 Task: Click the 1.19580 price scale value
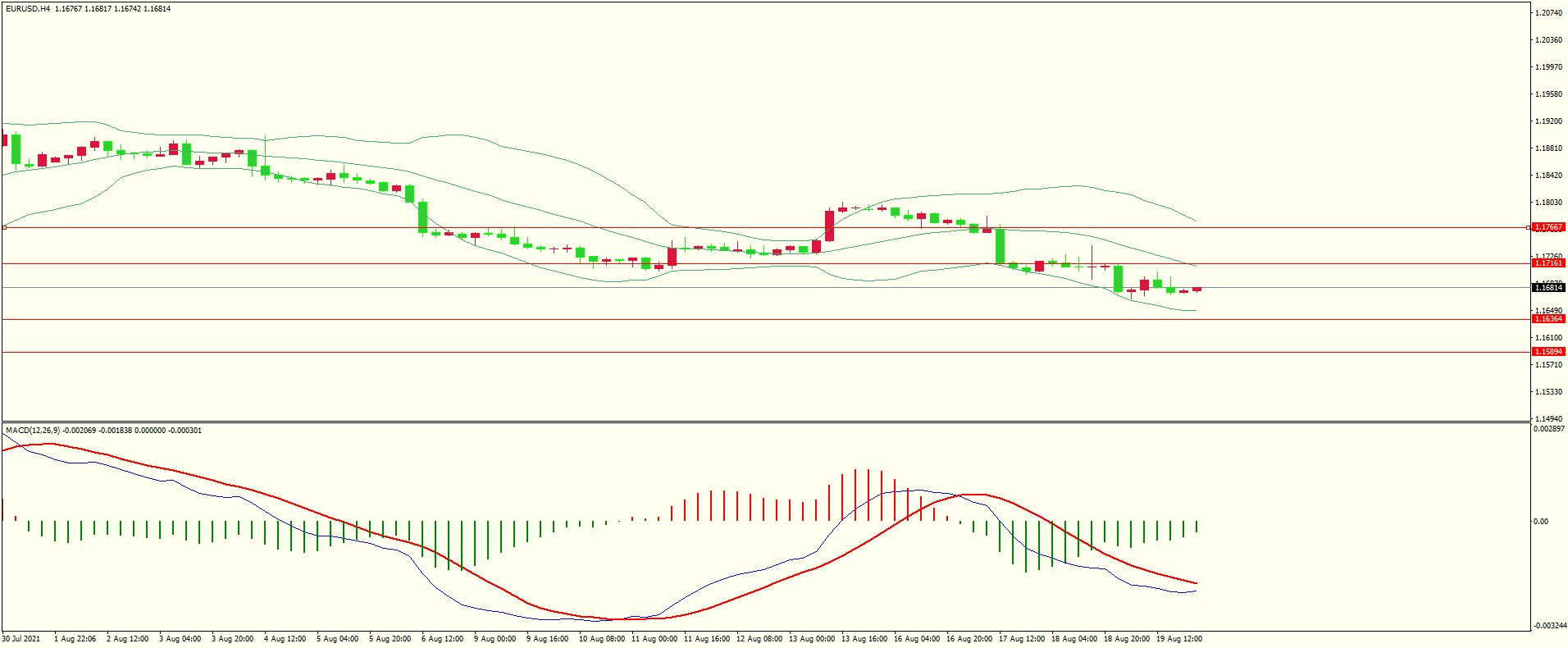1548,94
